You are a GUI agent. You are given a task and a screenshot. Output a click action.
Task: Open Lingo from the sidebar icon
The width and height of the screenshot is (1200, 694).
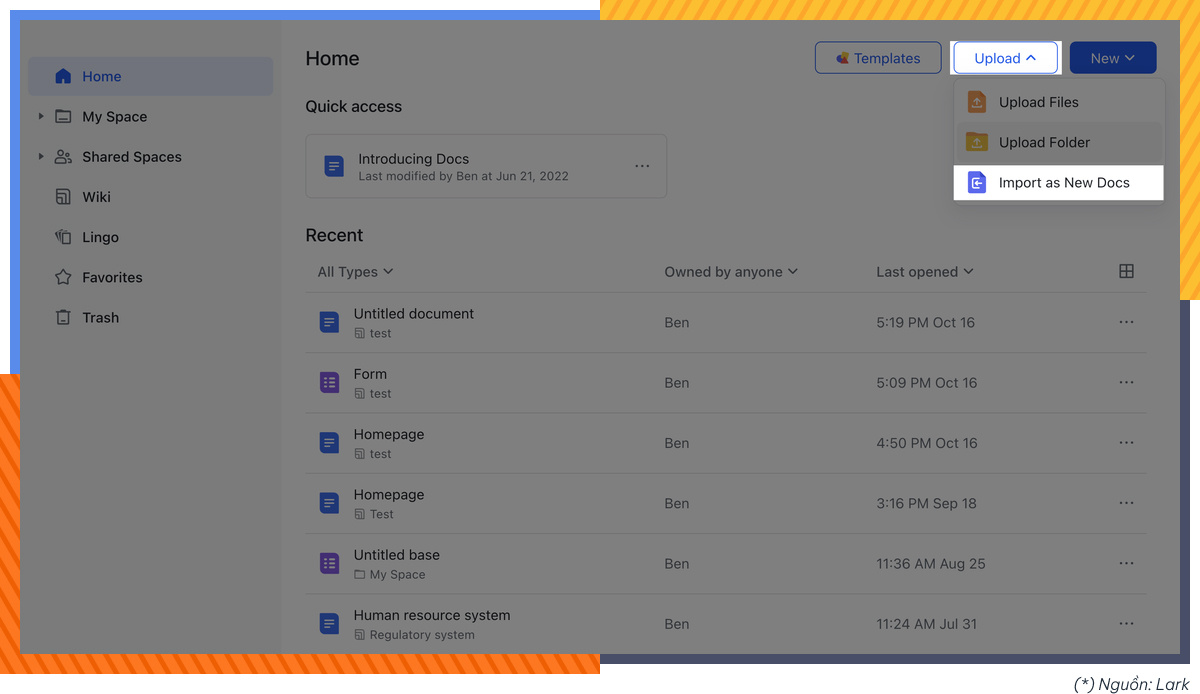point(63,237)
